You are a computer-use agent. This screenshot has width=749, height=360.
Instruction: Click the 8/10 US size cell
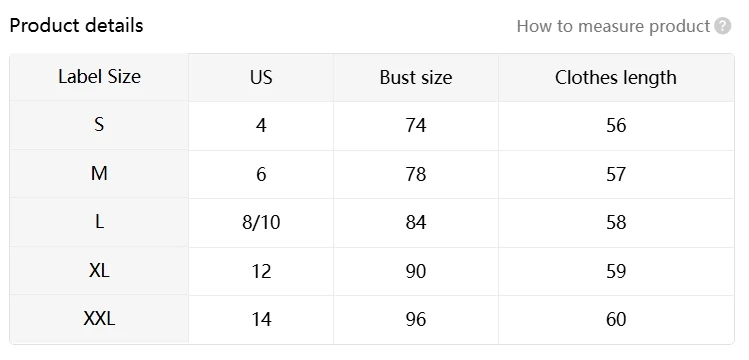click(261, 222)
